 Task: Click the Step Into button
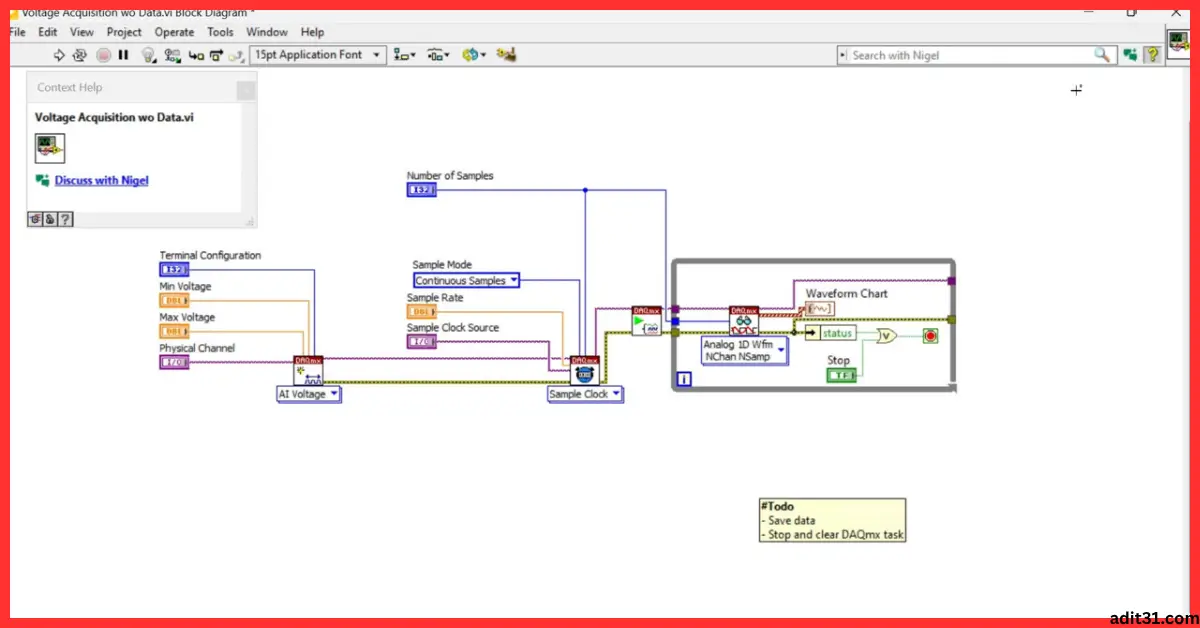[196, 55]
